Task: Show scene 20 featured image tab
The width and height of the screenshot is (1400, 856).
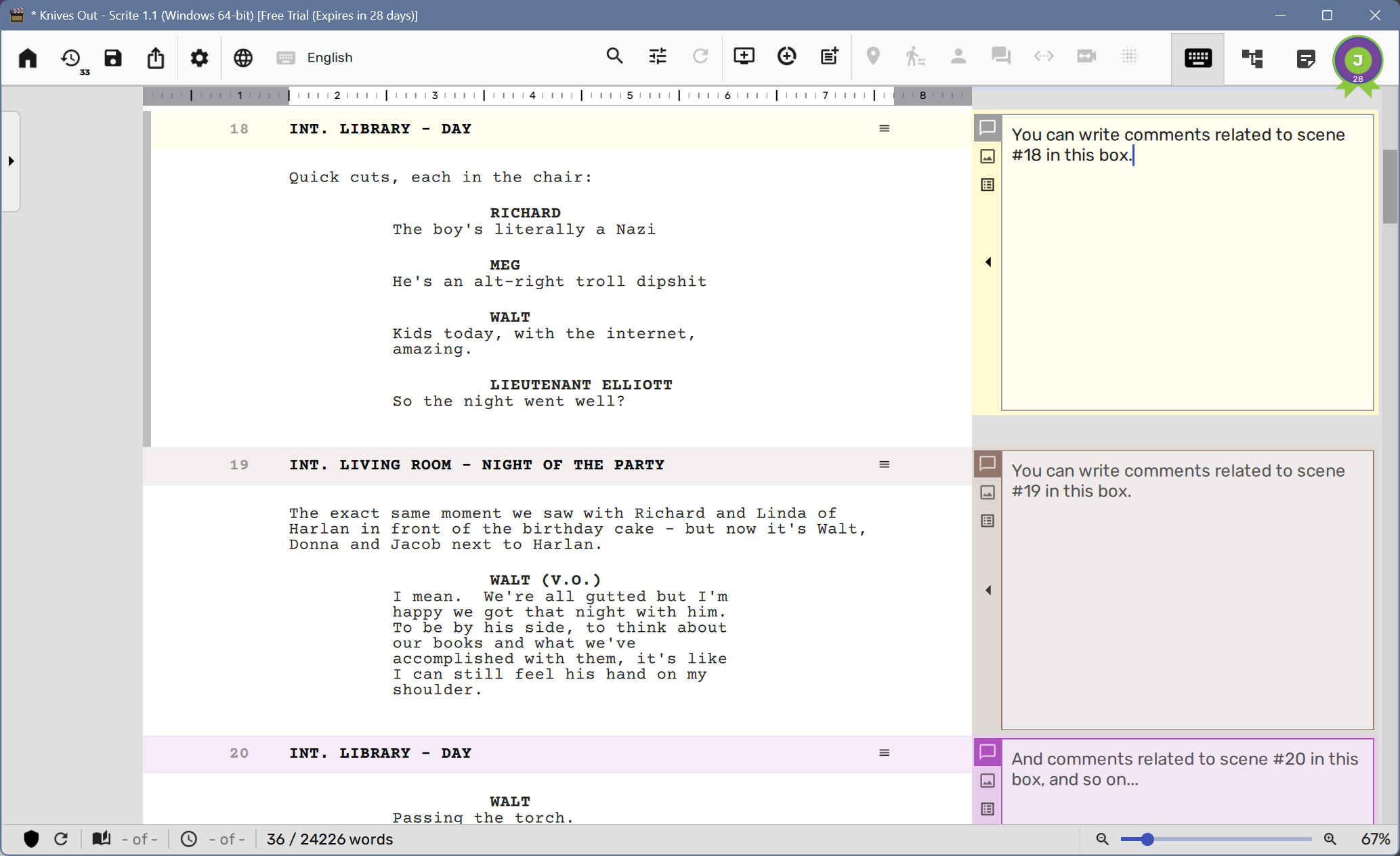Action: (x=988, y=781)
